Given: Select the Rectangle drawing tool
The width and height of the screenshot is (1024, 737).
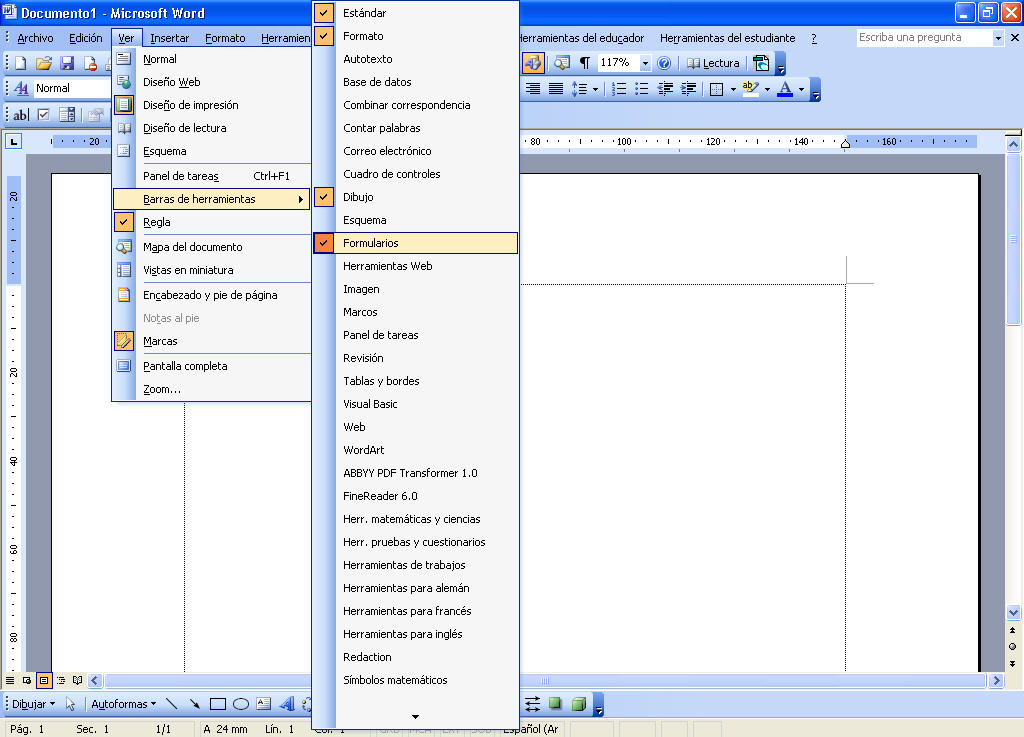Looking at the screenshot, I should [x=217, y=704].
